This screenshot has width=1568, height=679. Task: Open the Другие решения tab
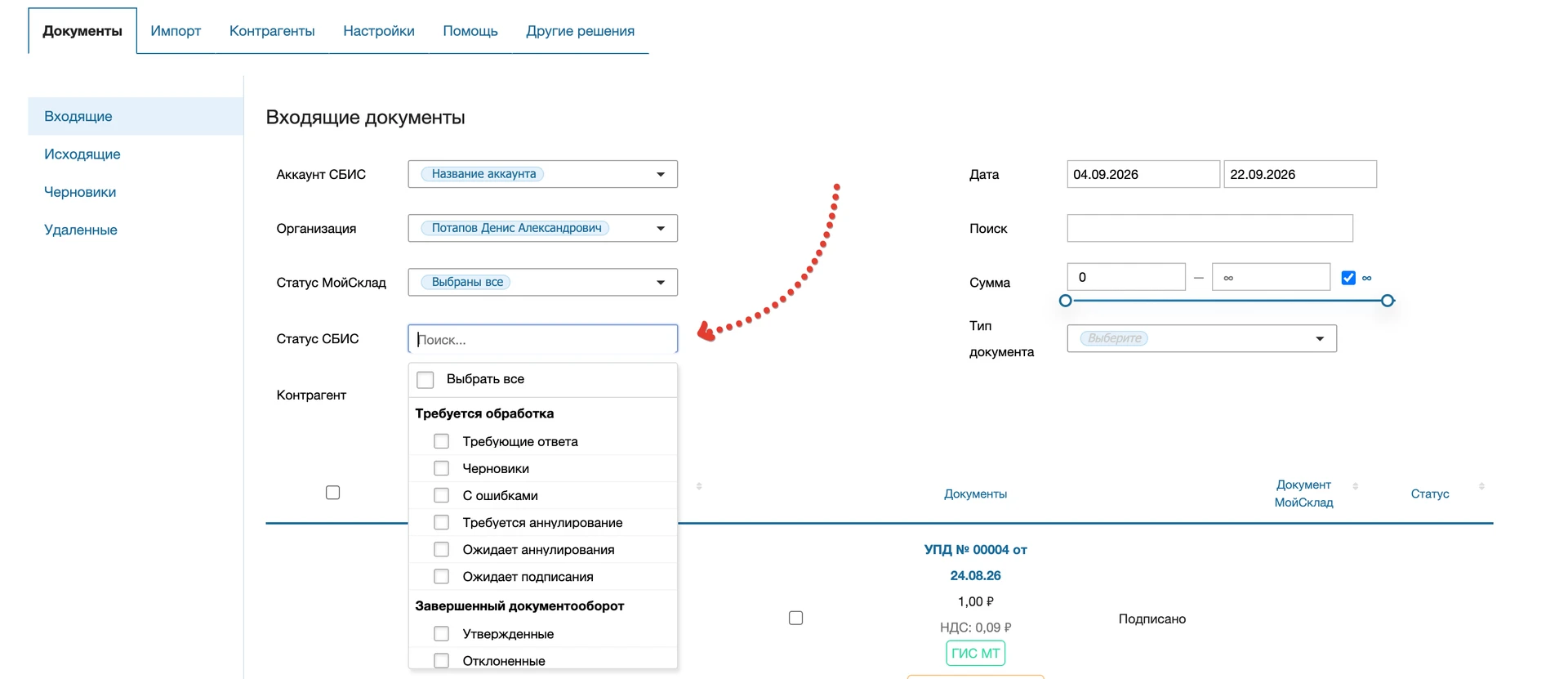point(581,31)
